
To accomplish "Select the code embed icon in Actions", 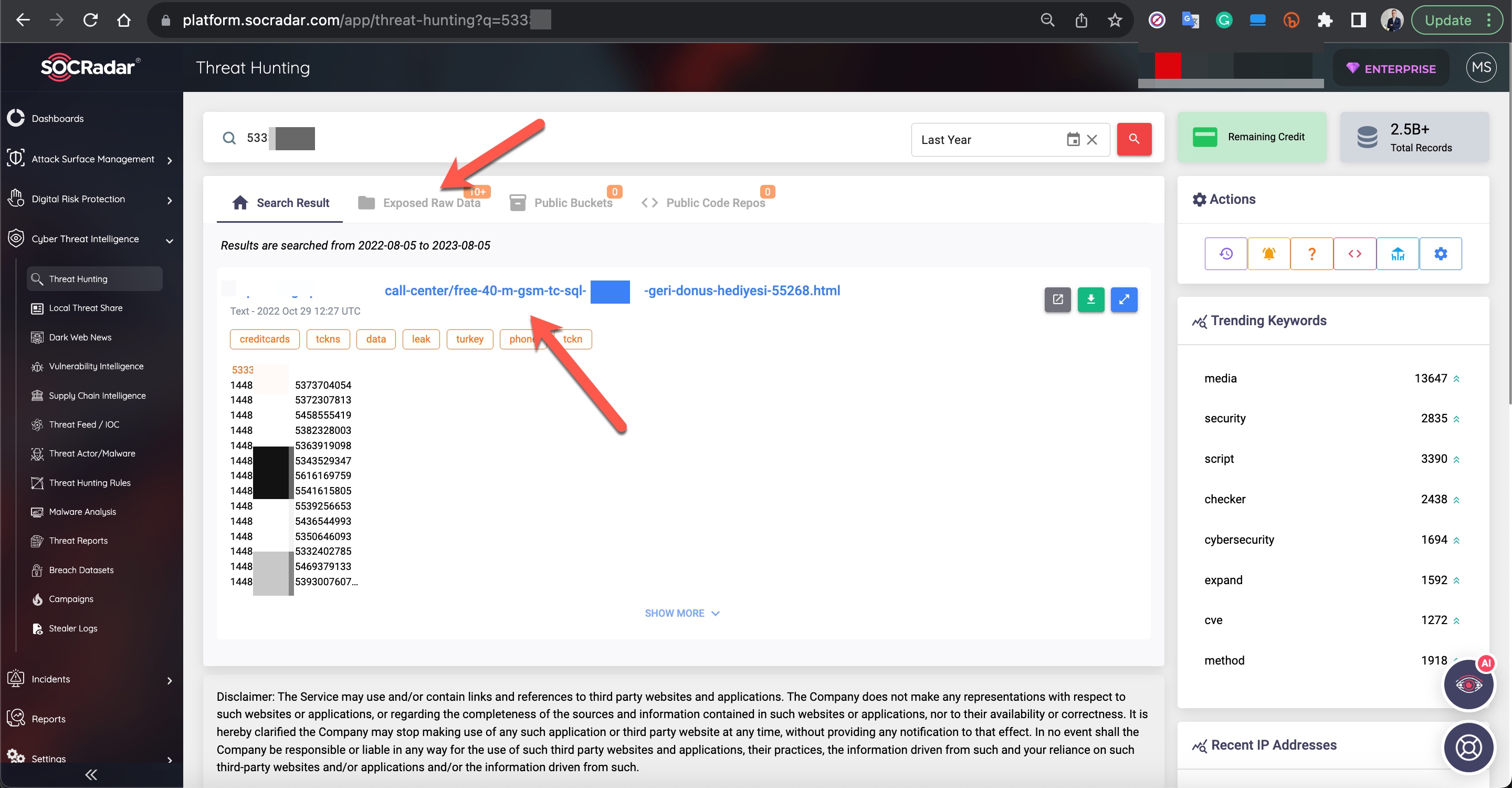I will pos(1355,254).
